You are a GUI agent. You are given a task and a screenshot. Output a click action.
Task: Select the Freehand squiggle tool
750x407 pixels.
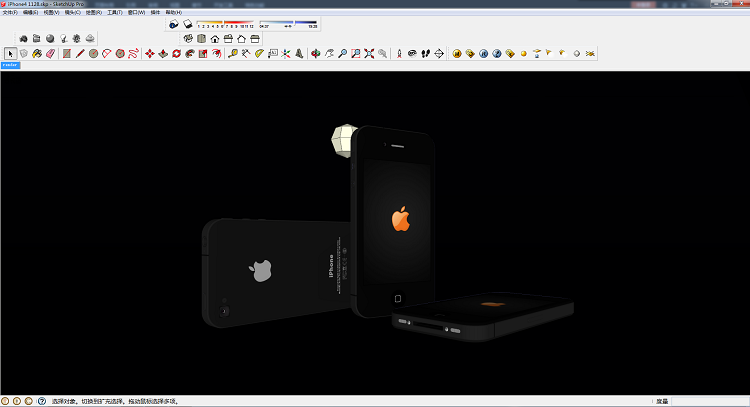pyautogui.click(x=133, y=54)
